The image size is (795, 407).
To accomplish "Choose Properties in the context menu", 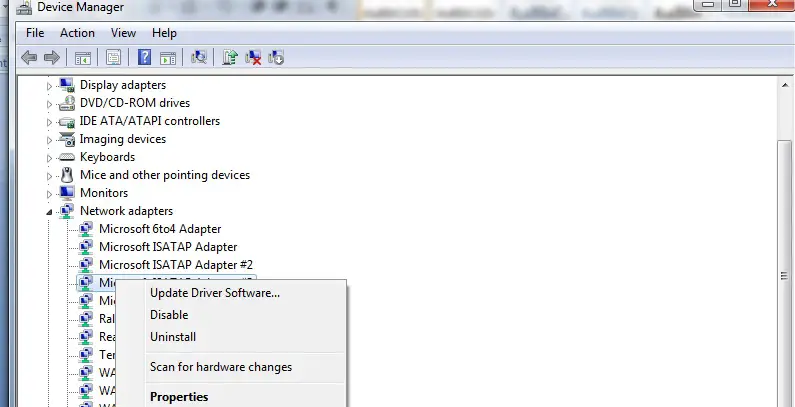I will point(231,397).
